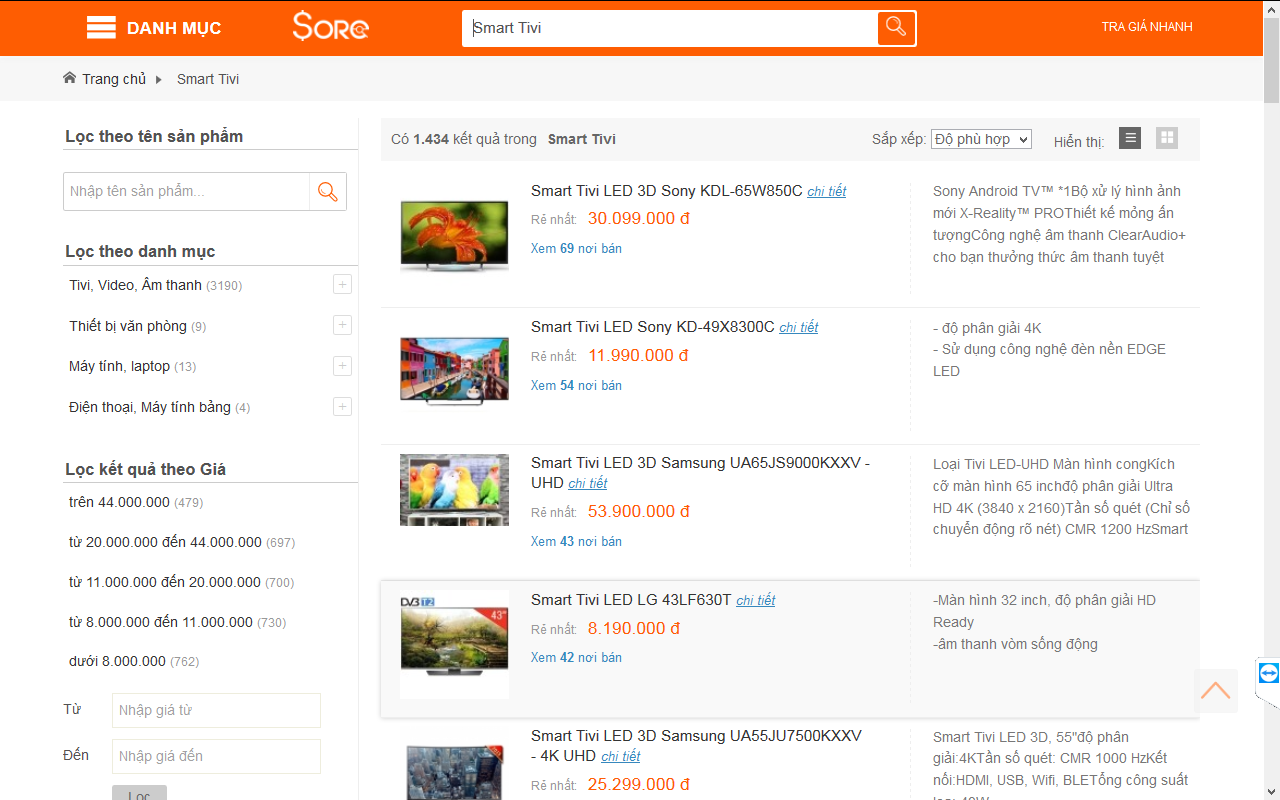This screenshot has width=1280, height=800.
Task: Open Sony KDL-65W850C product thumbnail
Action: pos(454,236)
